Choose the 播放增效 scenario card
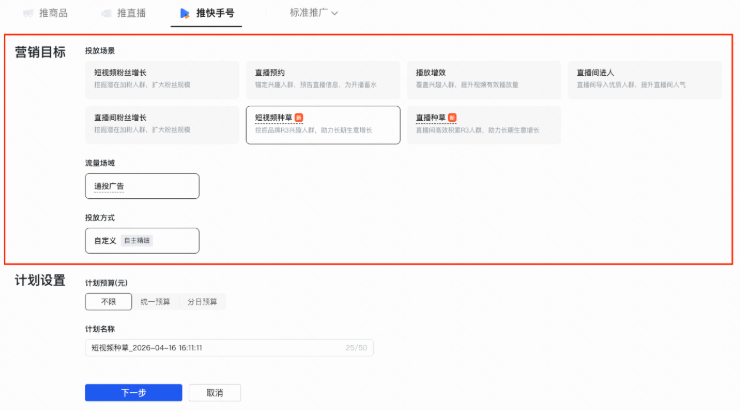This screenshot has width=740, height=411. 484,80
